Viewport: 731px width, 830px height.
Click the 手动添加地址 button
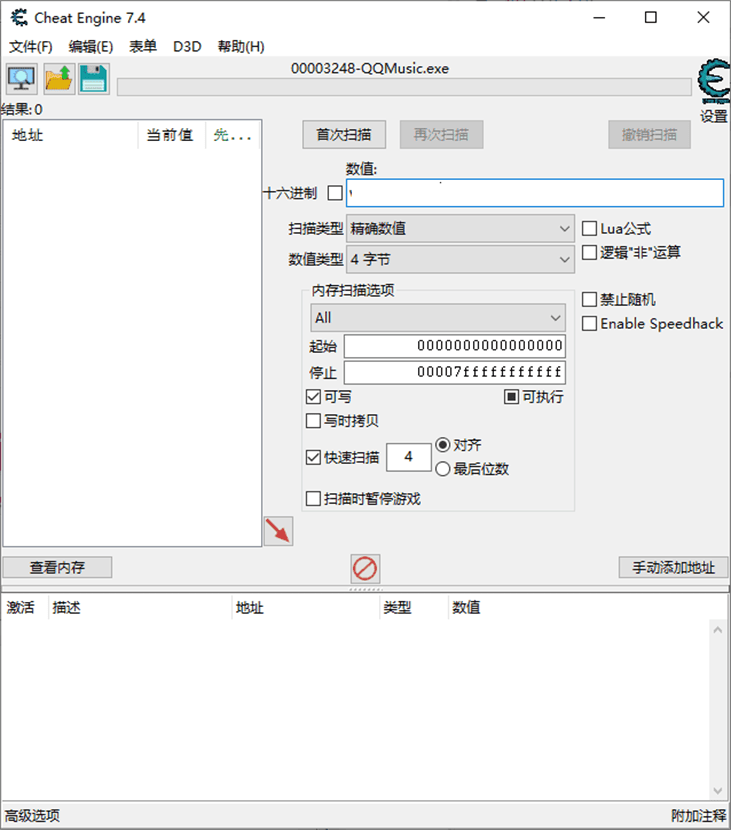pos(673,567)
